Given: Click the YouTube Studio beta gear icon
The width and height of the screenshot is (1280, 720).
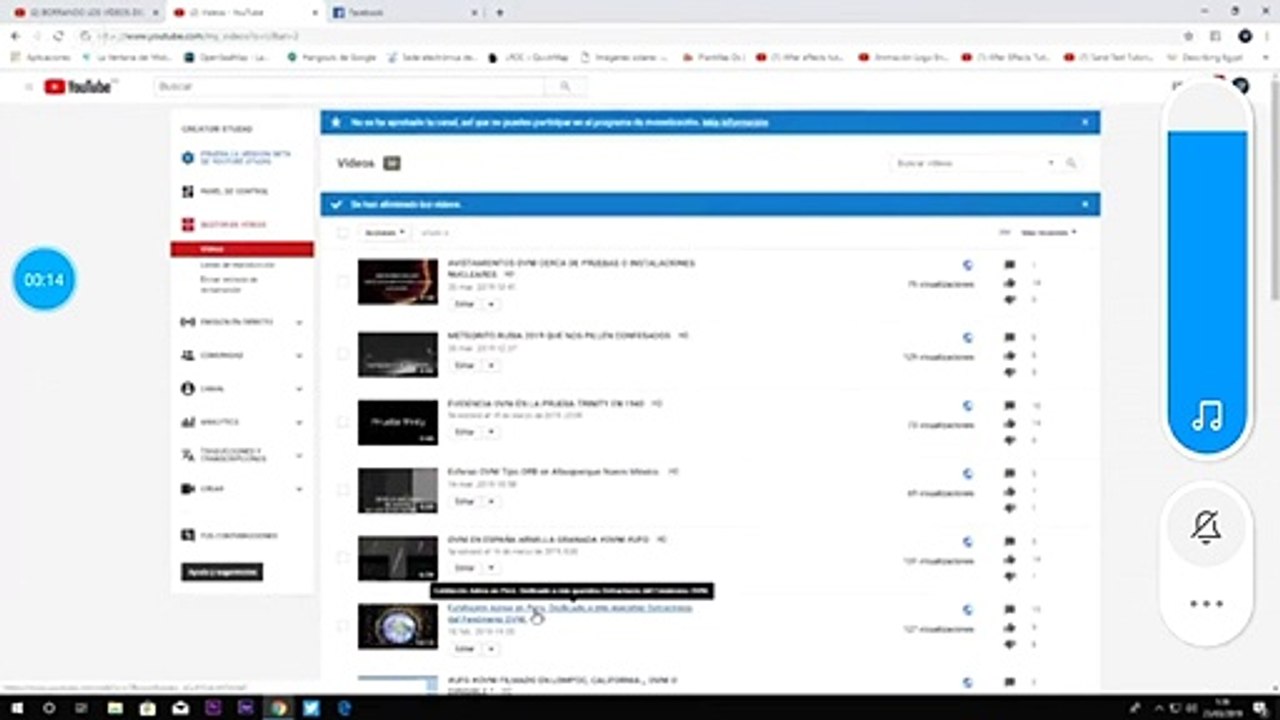Looking at the screenshot, I should (x=187, y=158).
